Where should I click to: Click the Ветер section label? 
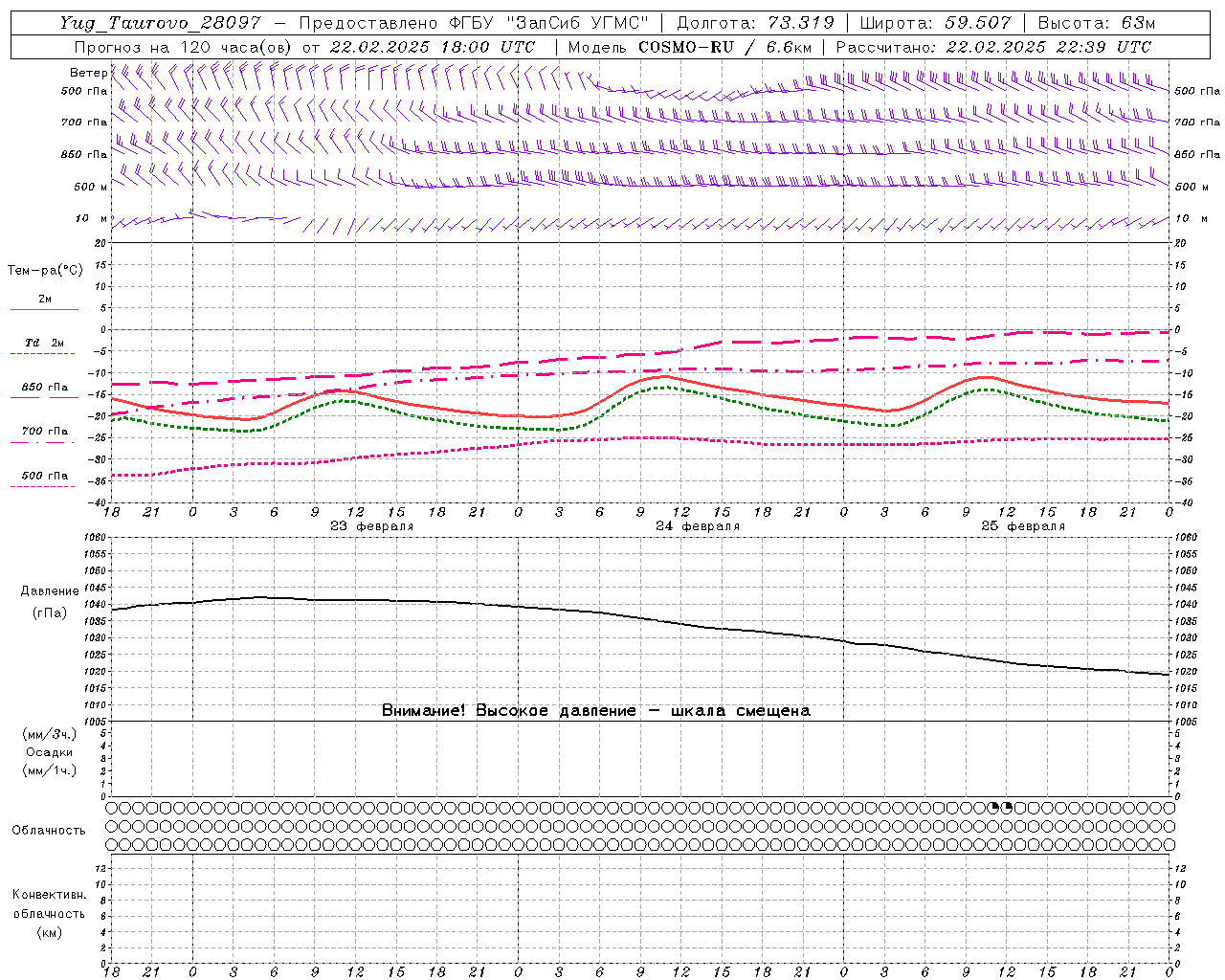(88, 73)
